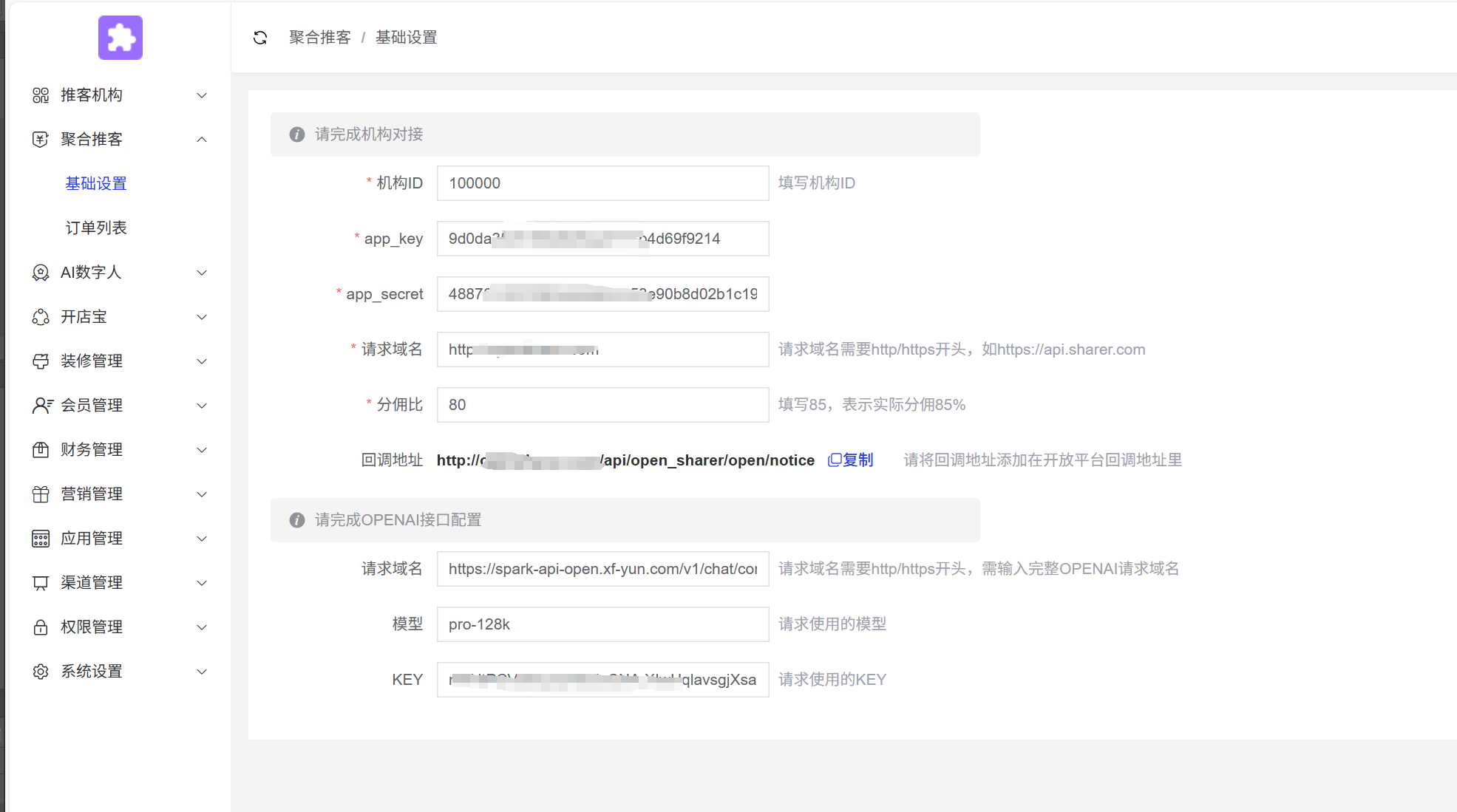Click the 模型 input containing pro-128k
This screenshot has height=812, width=1457.
tap(602, 624)
